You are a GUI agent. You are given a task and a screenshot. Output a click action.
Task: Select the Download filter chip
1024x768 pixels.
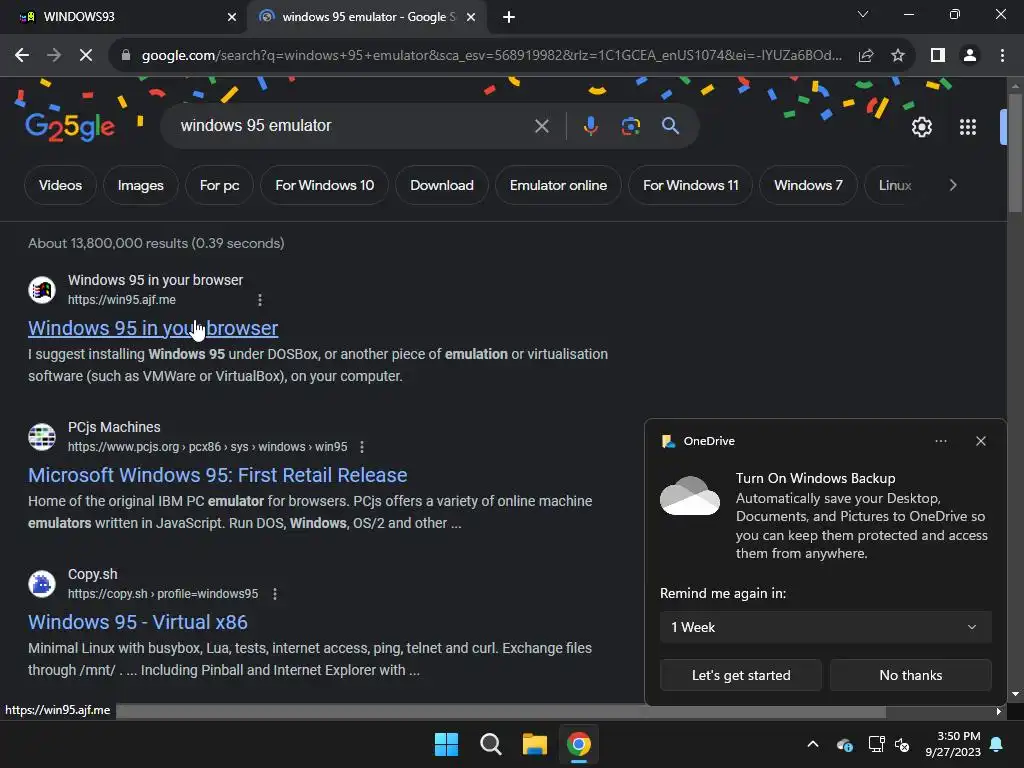click(x=441, y=185)
